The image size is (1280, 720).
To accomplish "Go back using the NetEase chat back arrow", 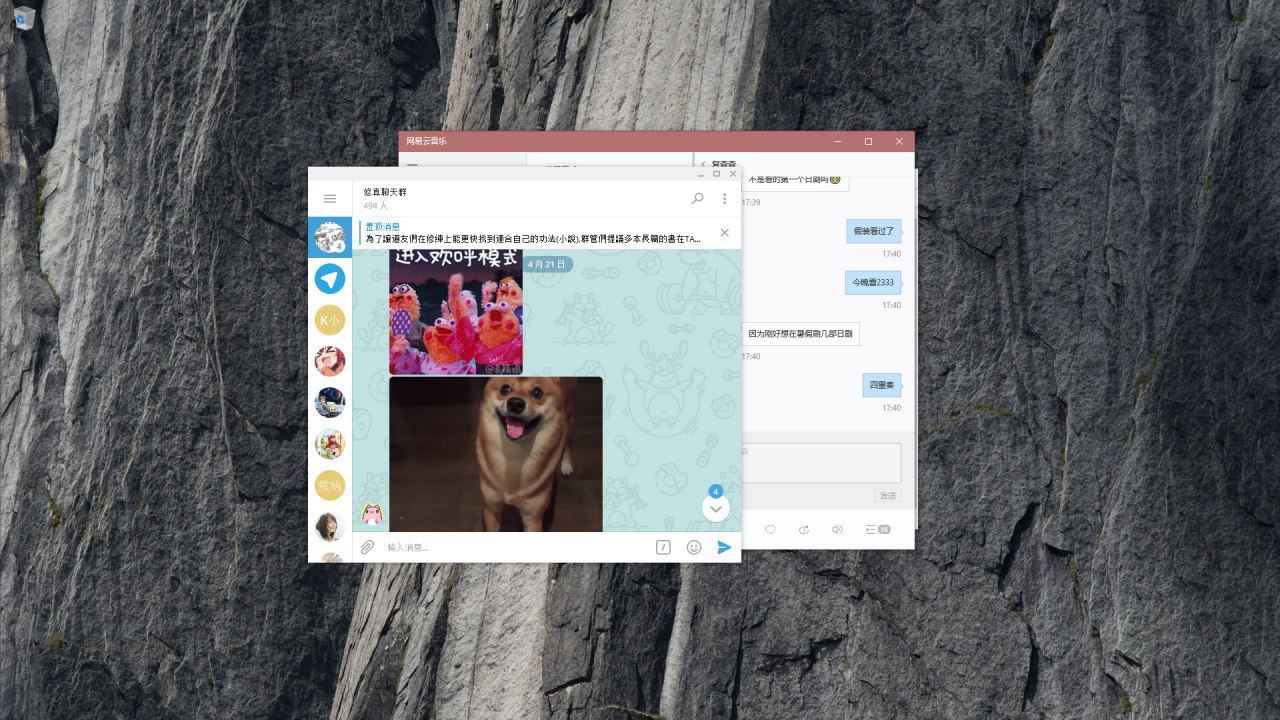I will (703, 164).
